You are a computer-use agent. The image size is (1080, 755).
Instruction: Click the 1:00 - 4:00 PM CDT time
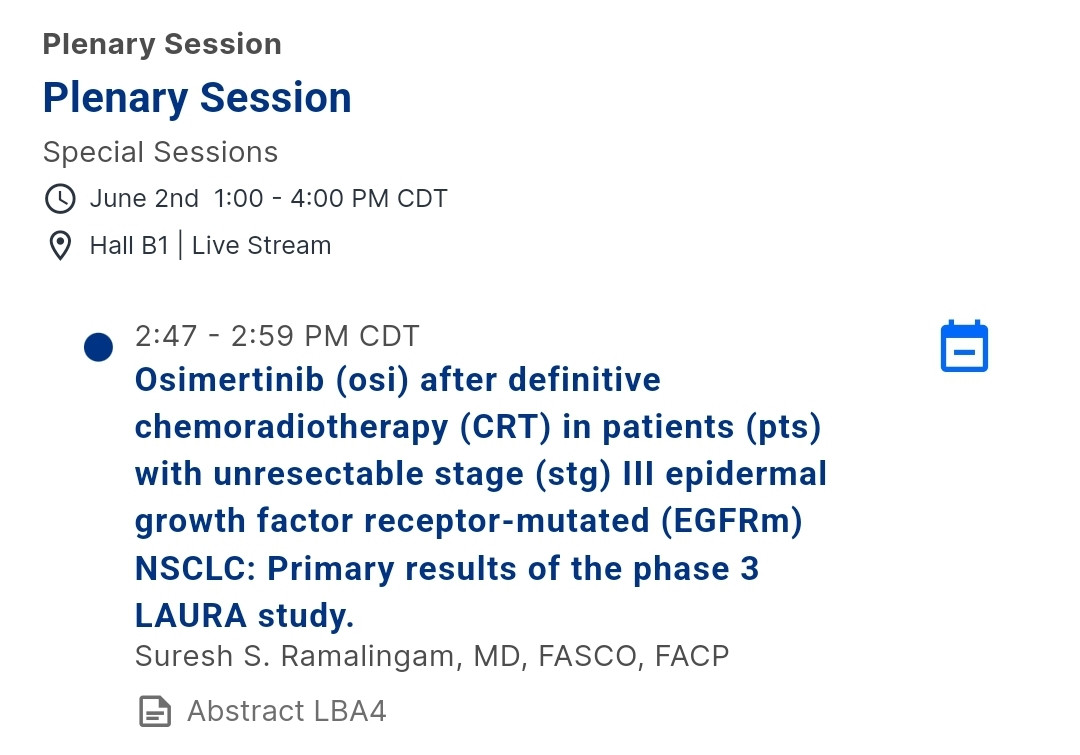point(330,198)
